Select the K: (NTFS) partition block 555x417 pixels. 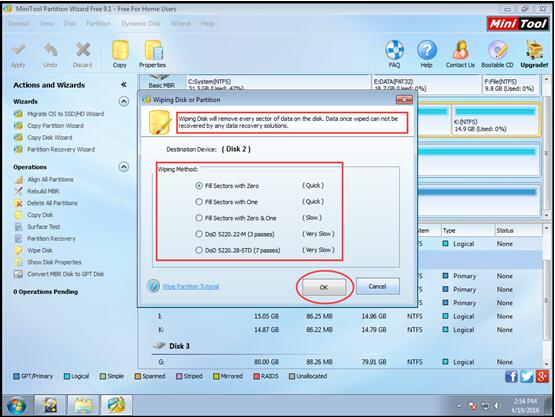(x=495, y=120)
